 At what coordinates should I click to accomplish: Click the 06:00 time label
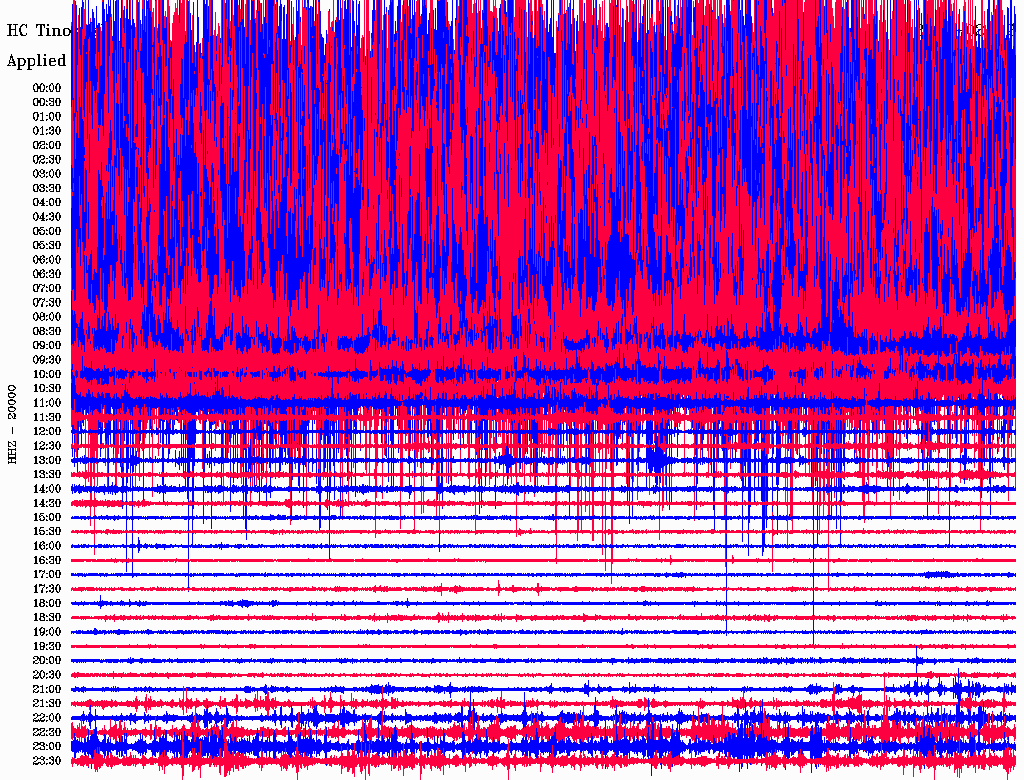47,260
